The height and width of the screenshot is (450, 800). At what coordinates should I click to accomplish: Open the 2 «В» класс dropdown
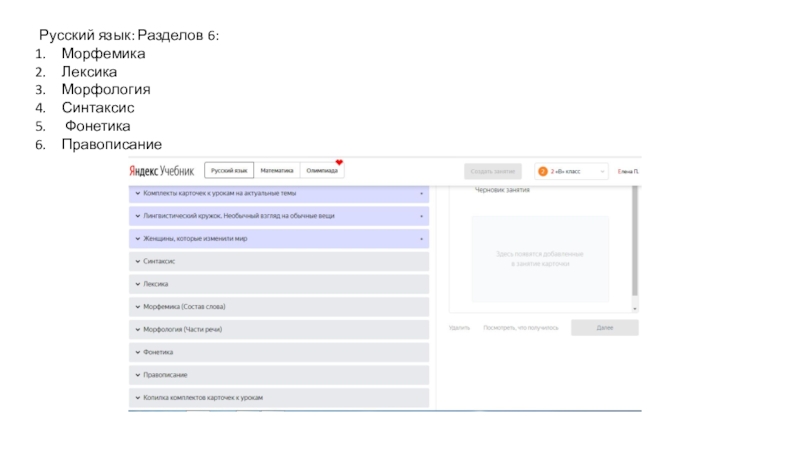(x=572, y=171)
